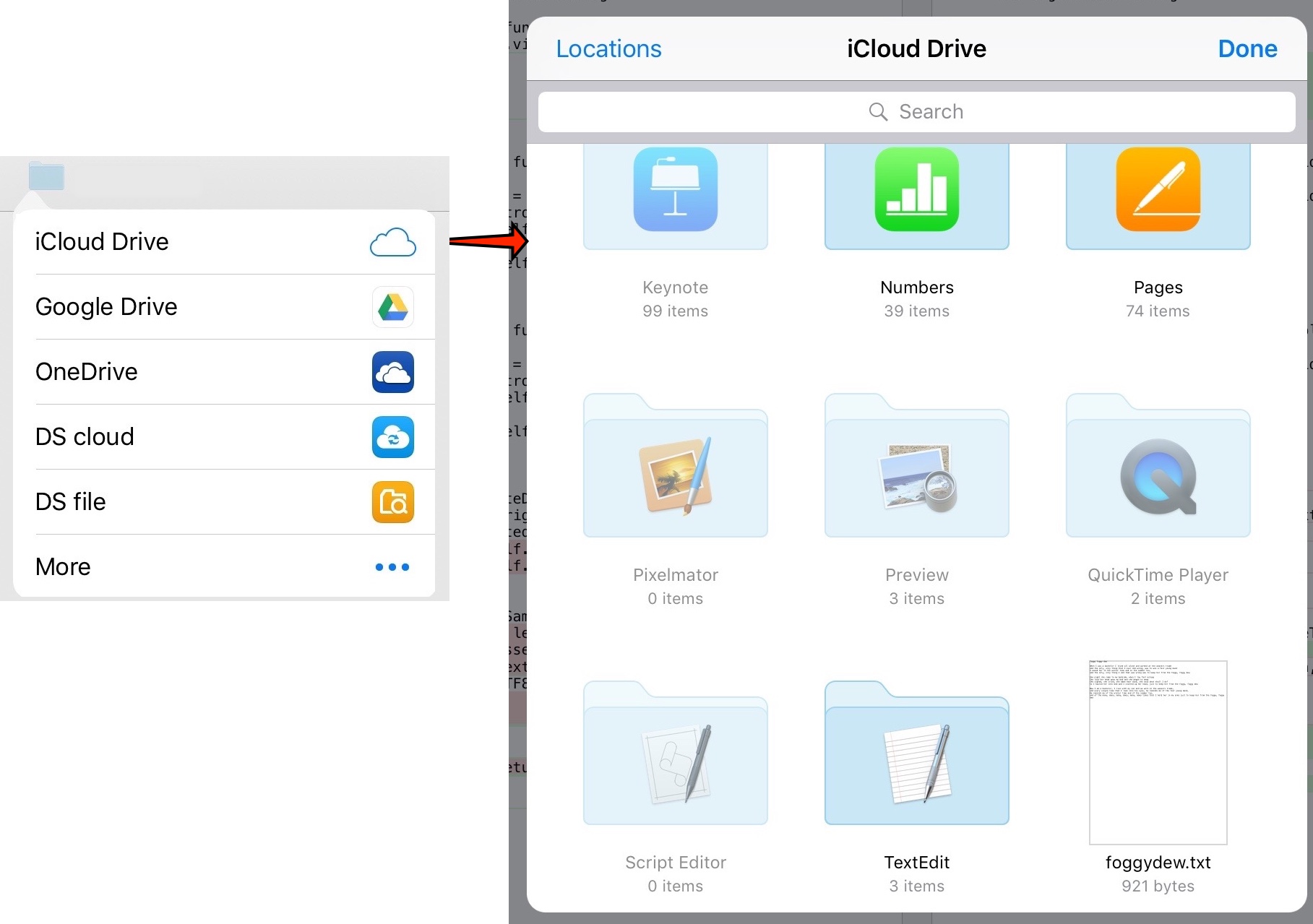The height and width of the screenshot is (924, 1313).
Task: Click the '74 items' count under Pages
Action: point(1158,311)
